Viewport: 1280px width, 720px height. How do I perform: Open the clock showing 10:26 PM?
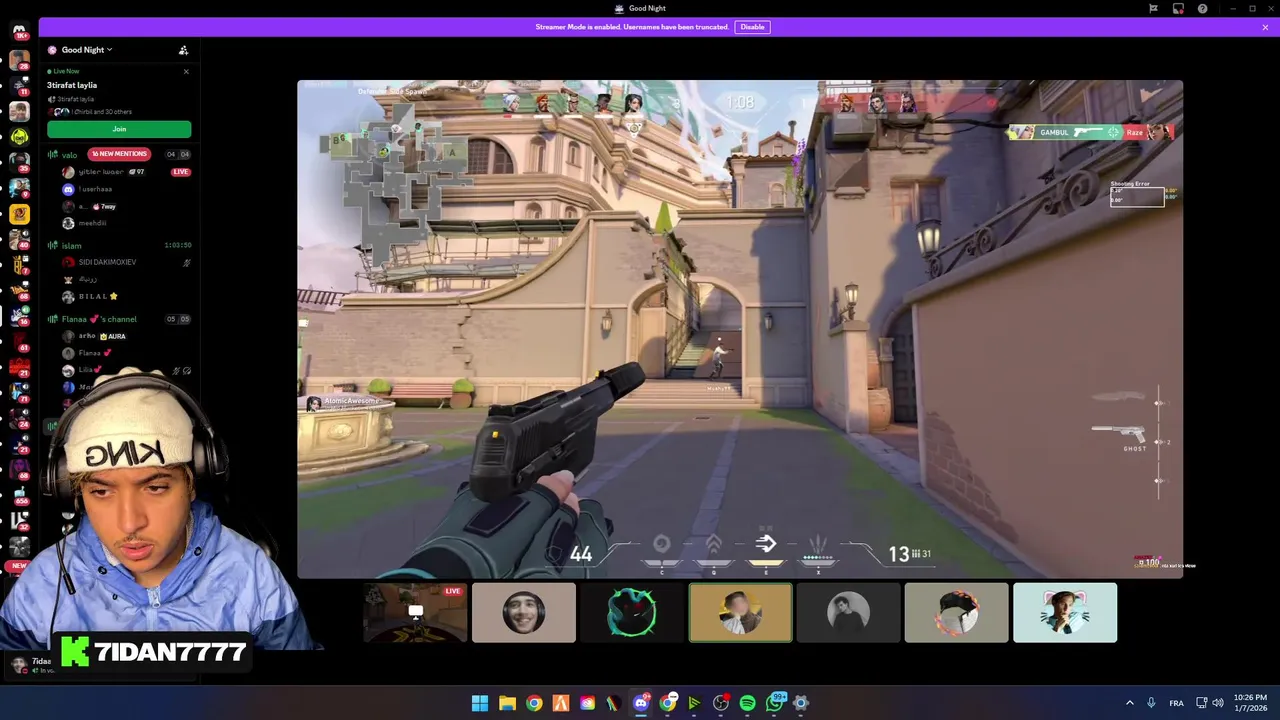1250,702
